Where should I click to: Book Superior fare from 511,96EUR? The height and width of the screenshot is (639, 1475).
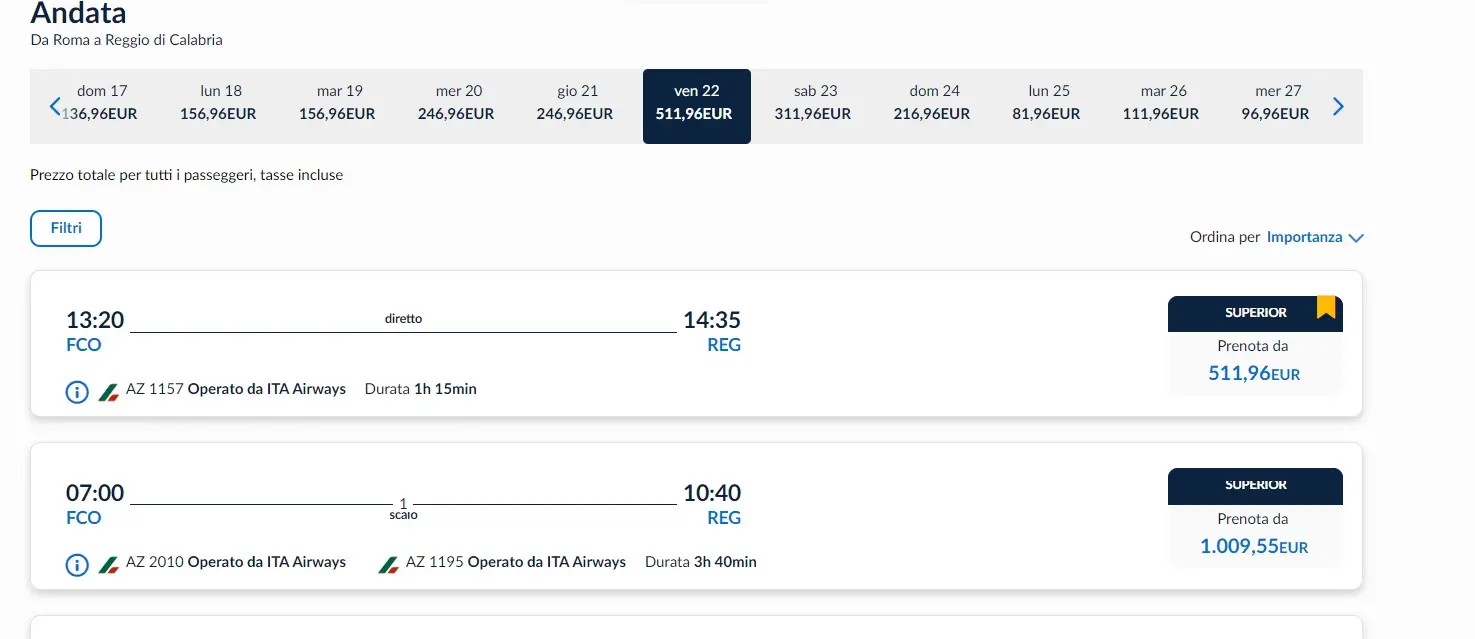1254,362
